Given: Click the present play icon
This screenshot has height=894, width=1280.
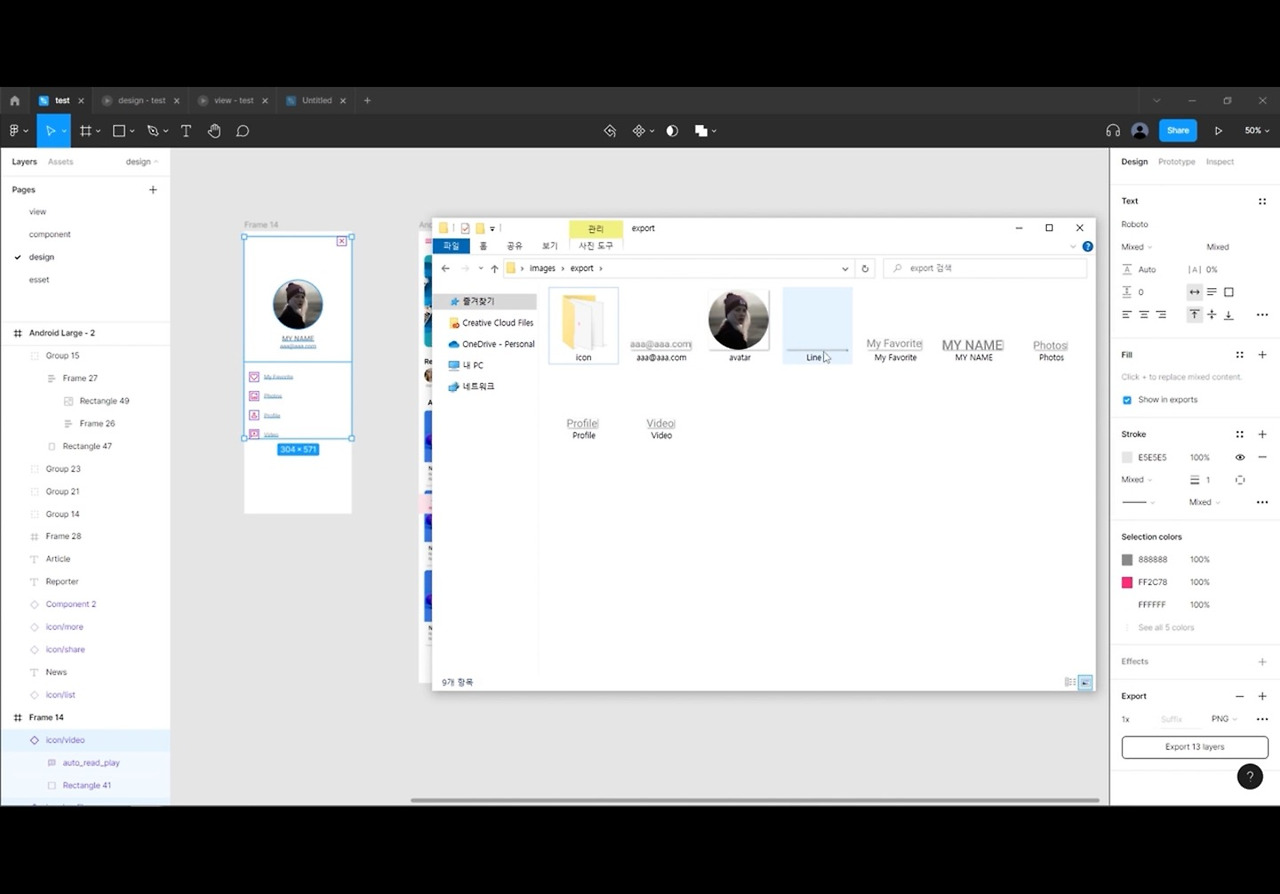Looking at the screenshot, I should point(1218,131).
